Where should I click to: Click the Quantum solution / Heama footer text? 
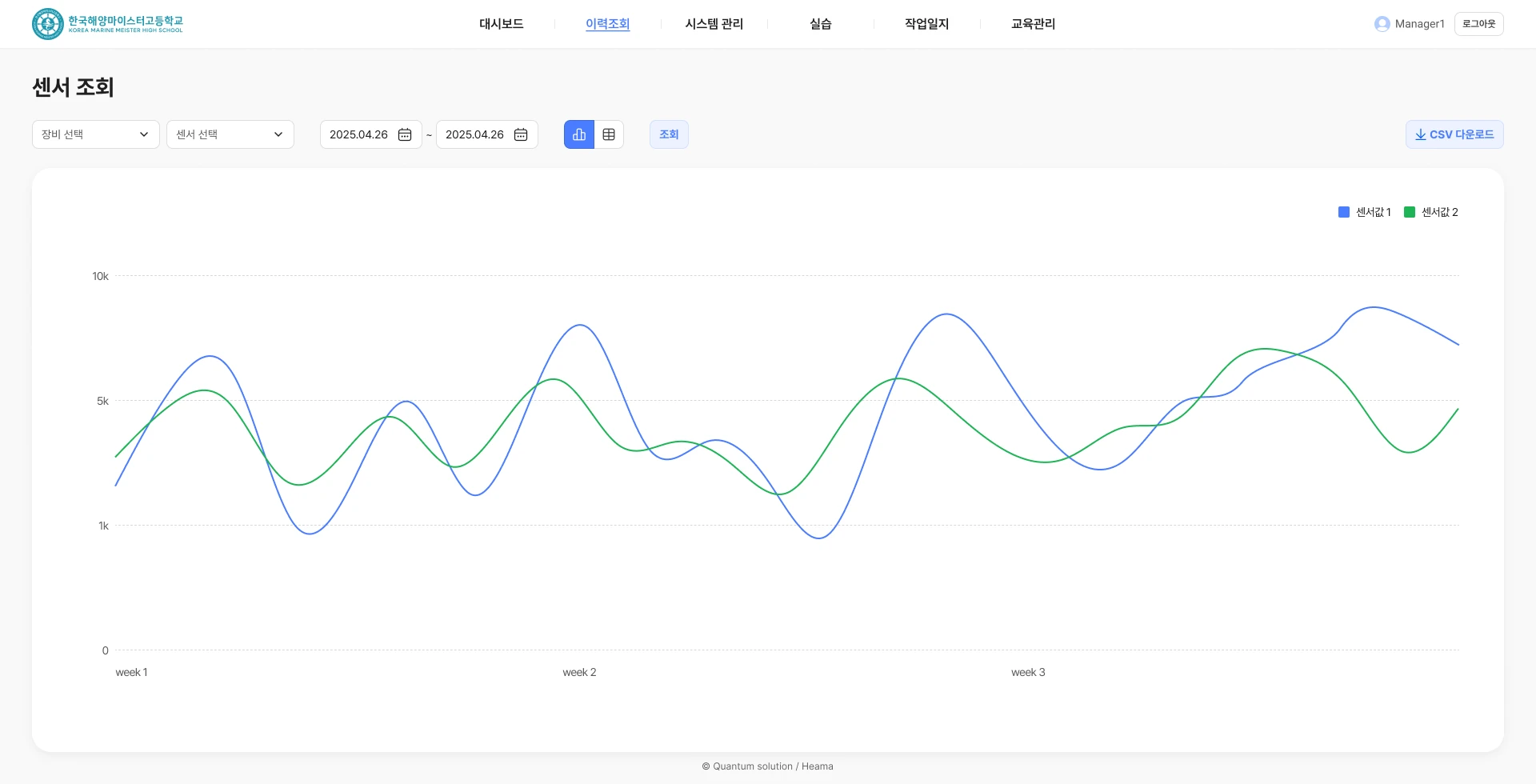click(x=768, y=766)
